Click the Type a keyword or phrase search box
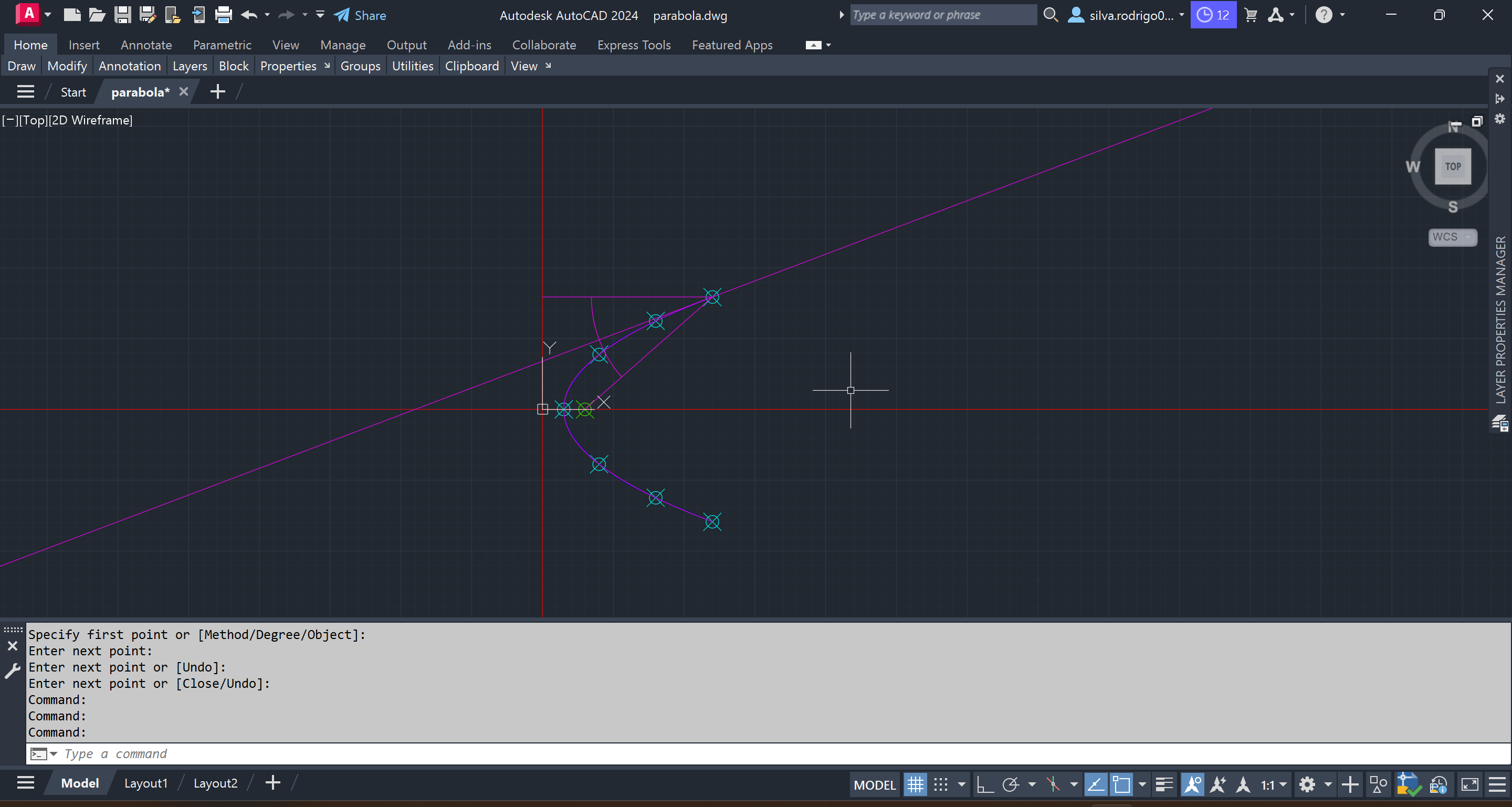Image resolution: width=1512 pixels, height=807 pixels. (x=943, y=15)
